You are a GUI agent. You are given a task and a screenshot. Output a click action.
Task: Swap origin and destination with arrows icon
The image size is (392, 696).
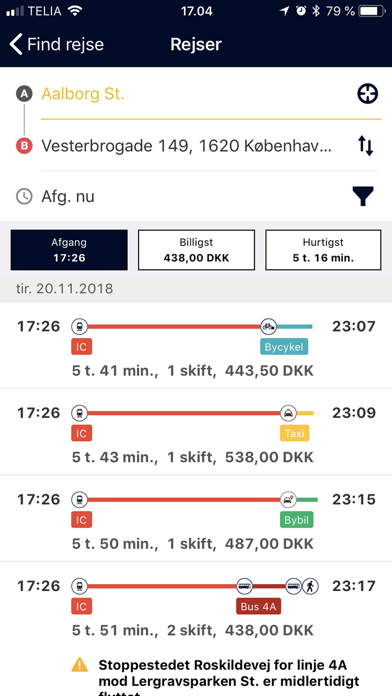point(366,146)
